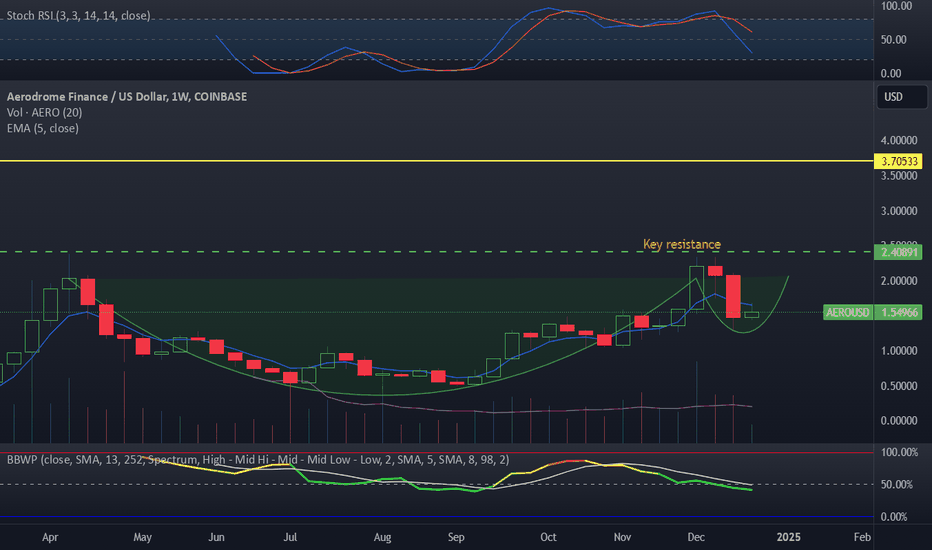Image resolution: width=932 pixels, height=550 pixels.
Task: Select the Vol · AERO (20) legend
Action: coord(45,112)
